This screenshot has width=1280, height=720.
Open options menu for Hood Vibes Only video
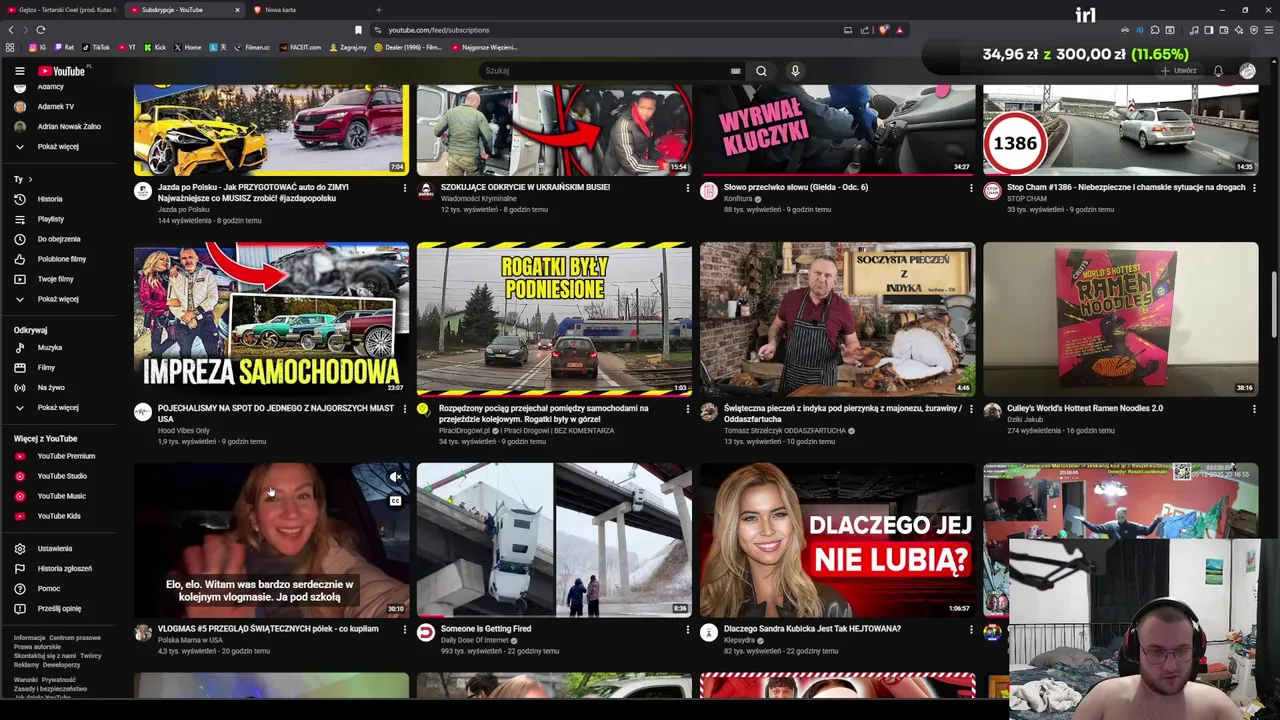click(x=405, y=409)
